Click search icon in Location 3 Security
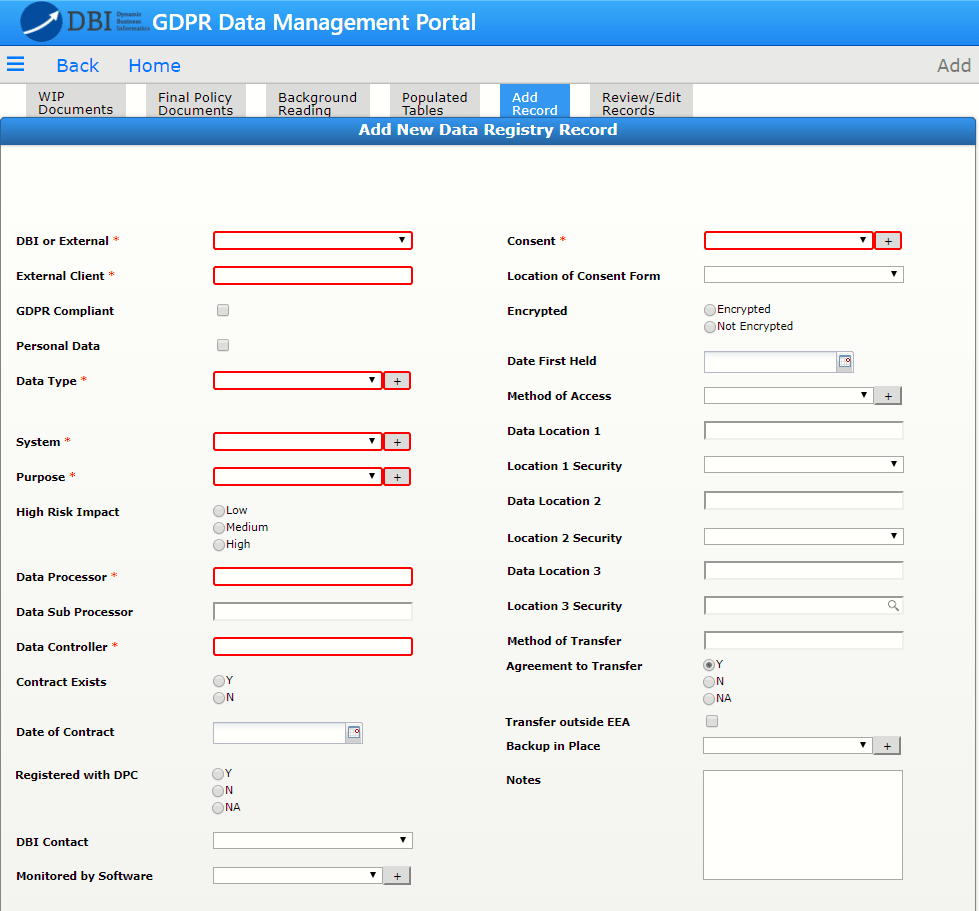The height and width of the screenshot is (911, 979). pyautogui.click(x=893, y=605)
